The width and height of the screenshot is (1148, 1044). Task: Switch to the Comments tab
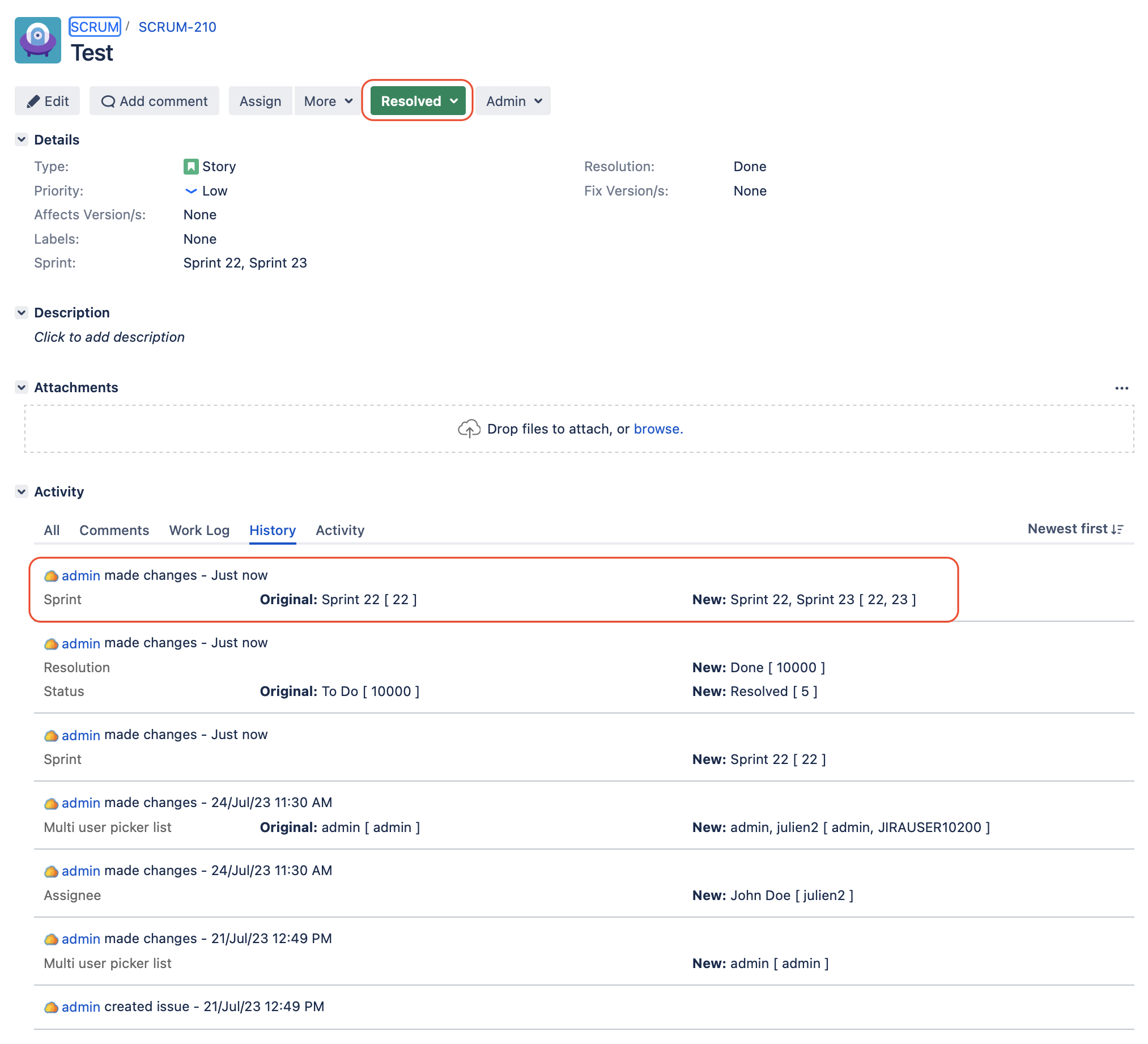[x=114, y=531]
